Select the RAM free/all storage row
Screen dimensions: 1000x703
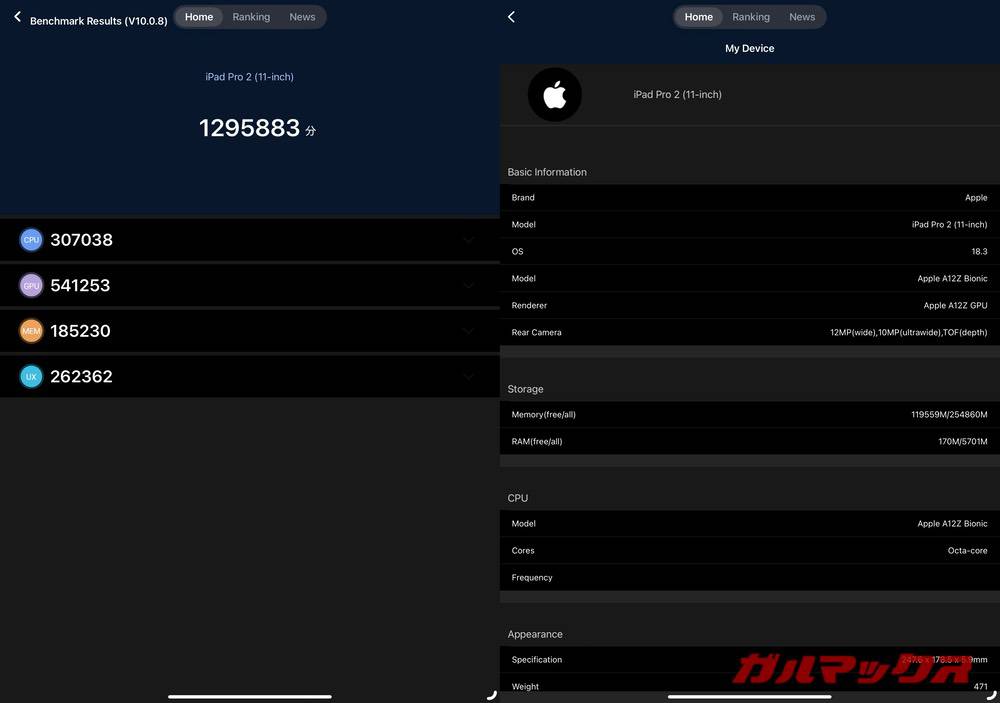tap(748, 439)
